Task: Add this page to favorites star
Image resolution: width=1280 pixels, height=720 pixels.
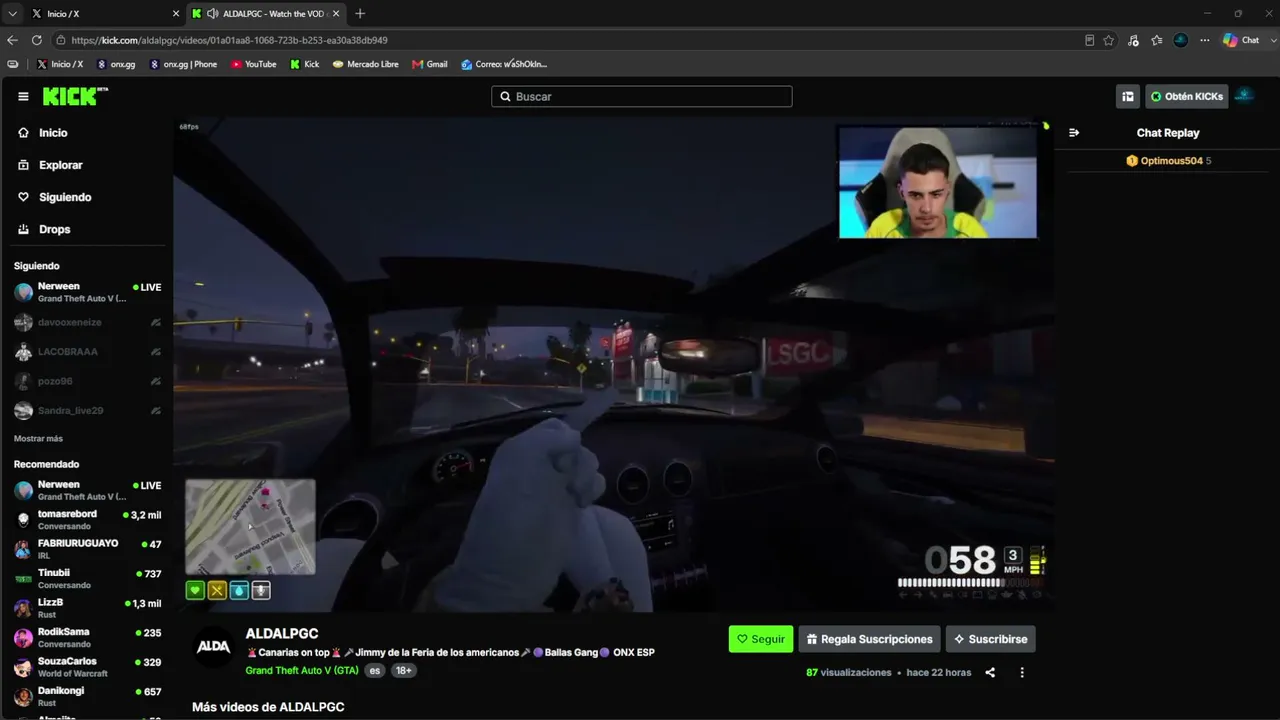Action: pyautogui.click(x=1109, y=40)
